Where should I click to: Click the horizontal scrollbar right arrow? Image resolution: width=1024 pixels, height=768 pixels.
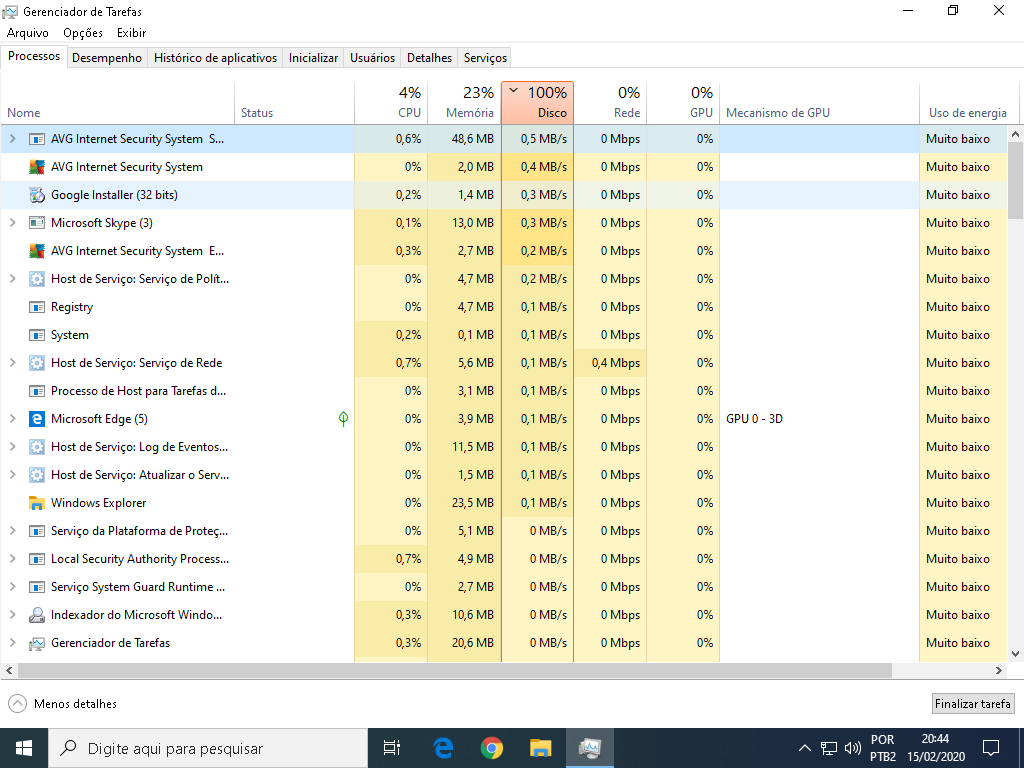tap(999, 671)
